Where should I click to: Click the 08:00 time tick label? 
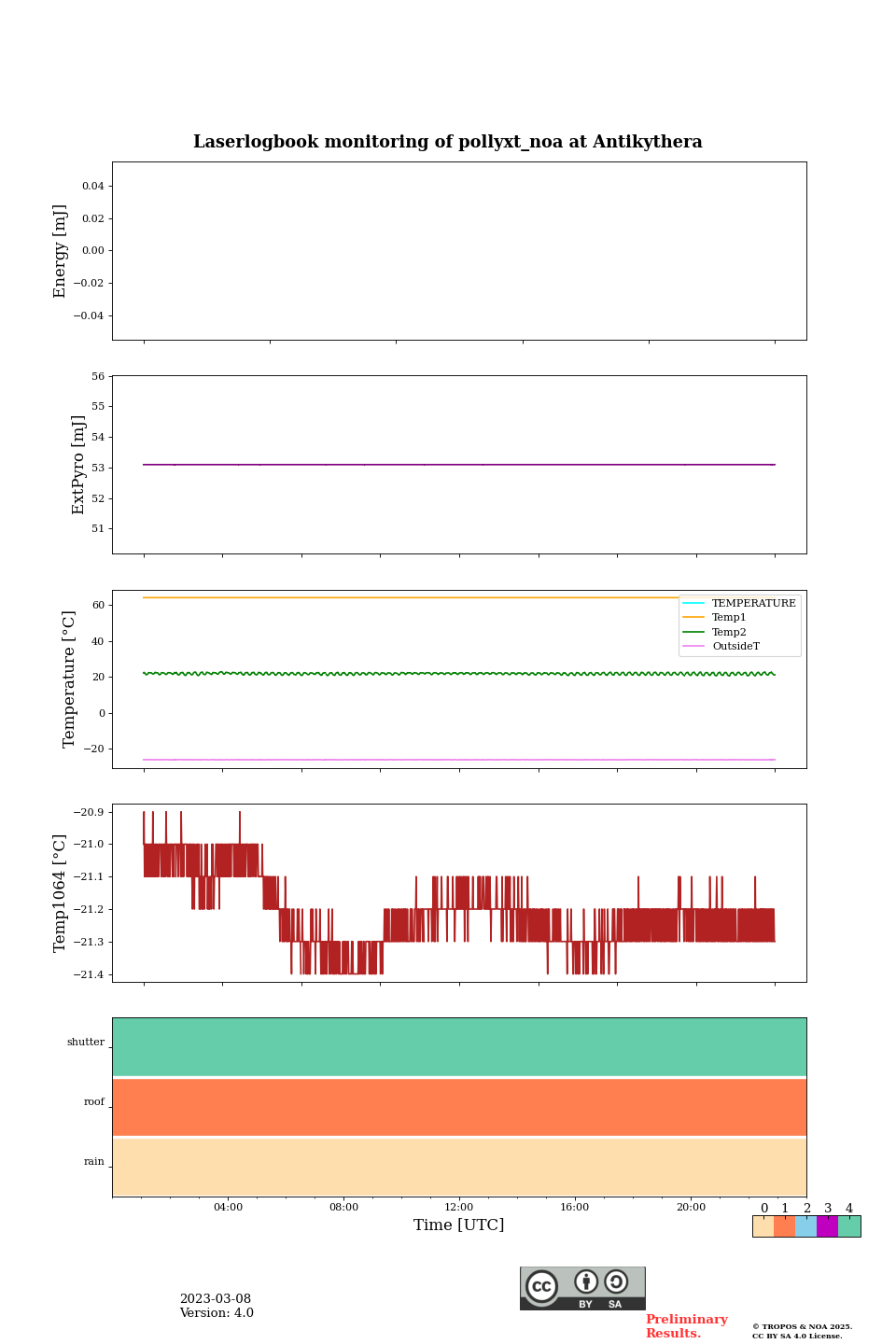[343, 1207]
